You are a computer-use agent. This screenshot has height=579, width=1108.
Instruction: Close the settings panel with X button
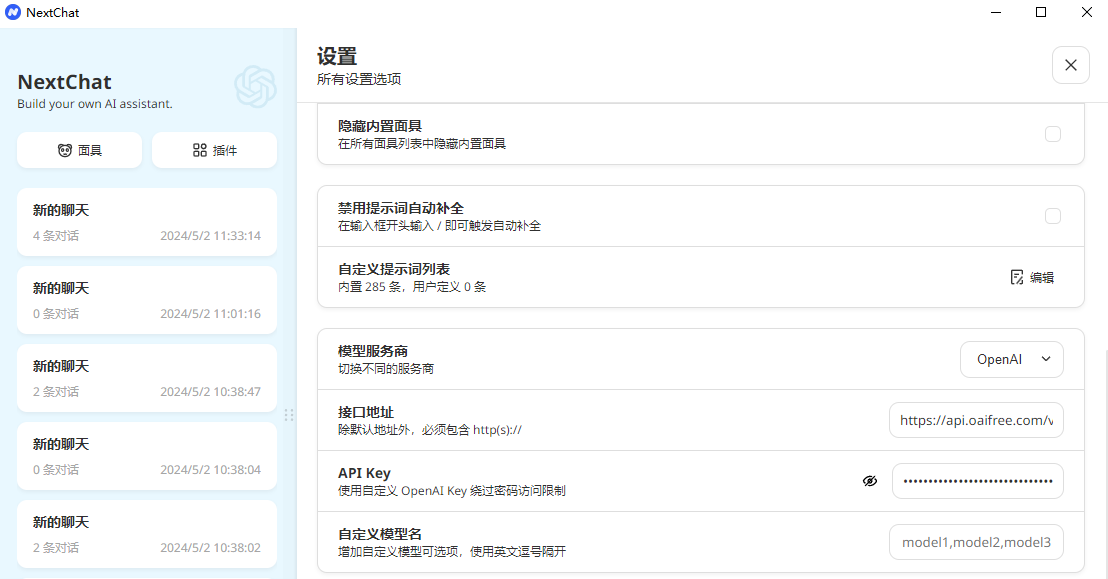point(1071,65)
